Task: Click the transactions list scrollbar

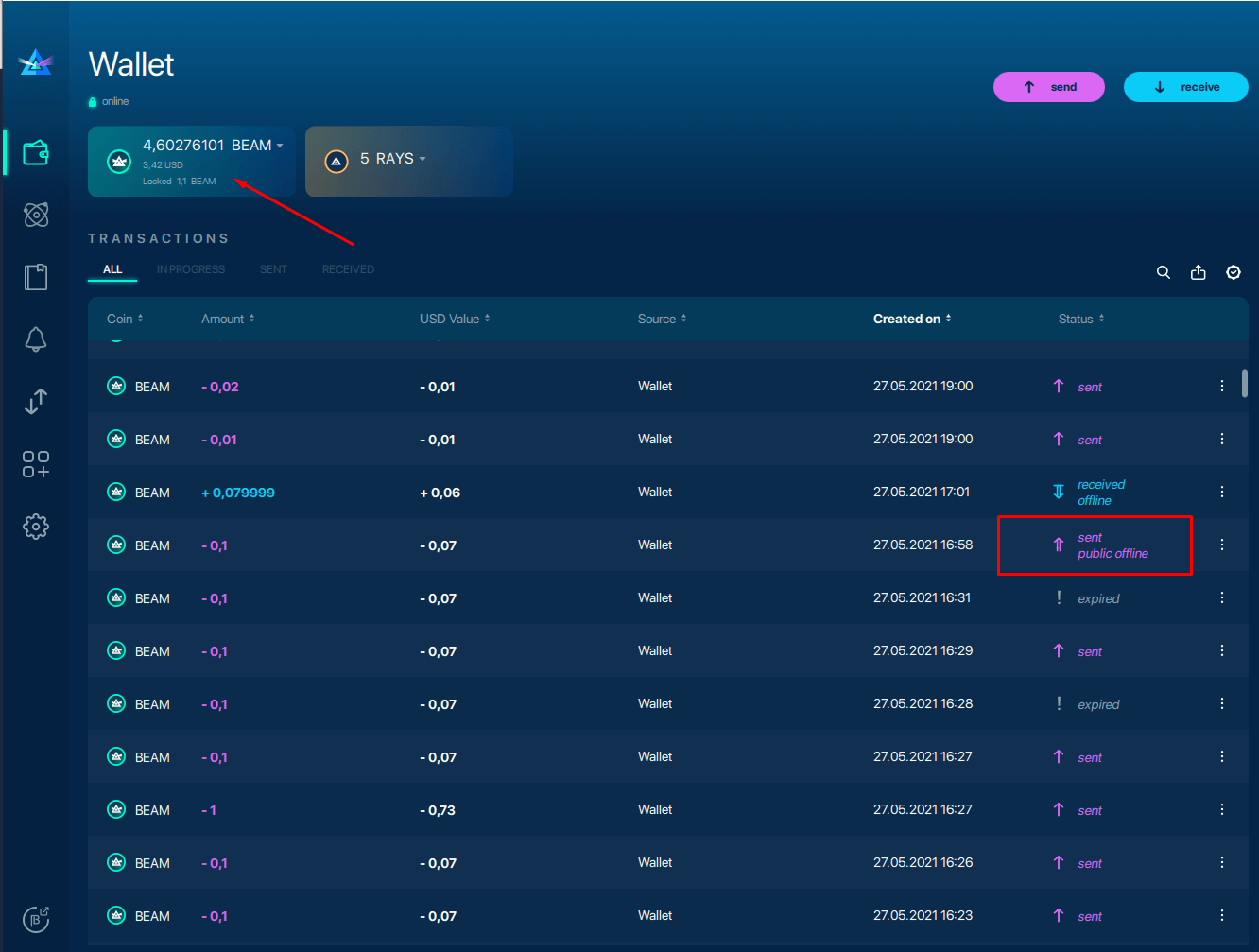Action: [x=1244, y=383]
